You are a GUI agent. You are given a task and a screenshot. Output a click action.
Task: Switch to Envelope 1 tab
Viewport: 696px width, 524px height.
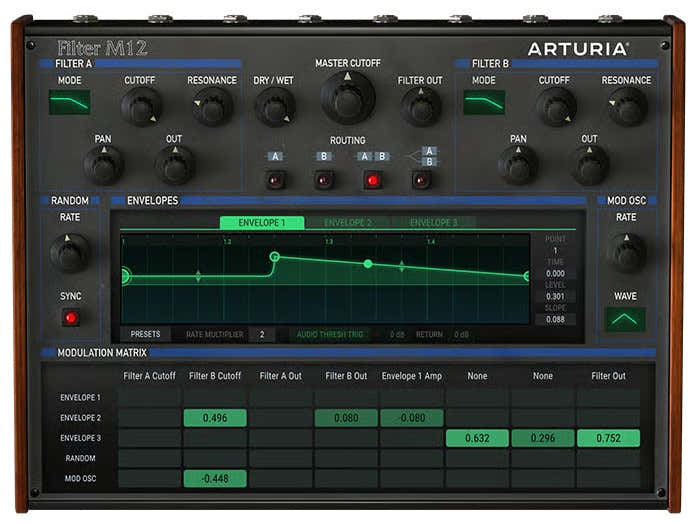(x=262, y=222)
